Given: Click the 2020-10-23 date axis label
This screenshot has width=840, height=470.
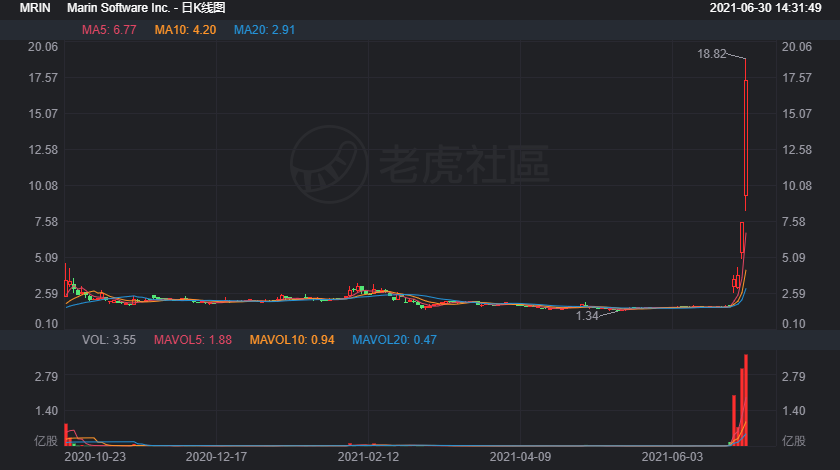Looking at the screenshot, I should 95,457.
